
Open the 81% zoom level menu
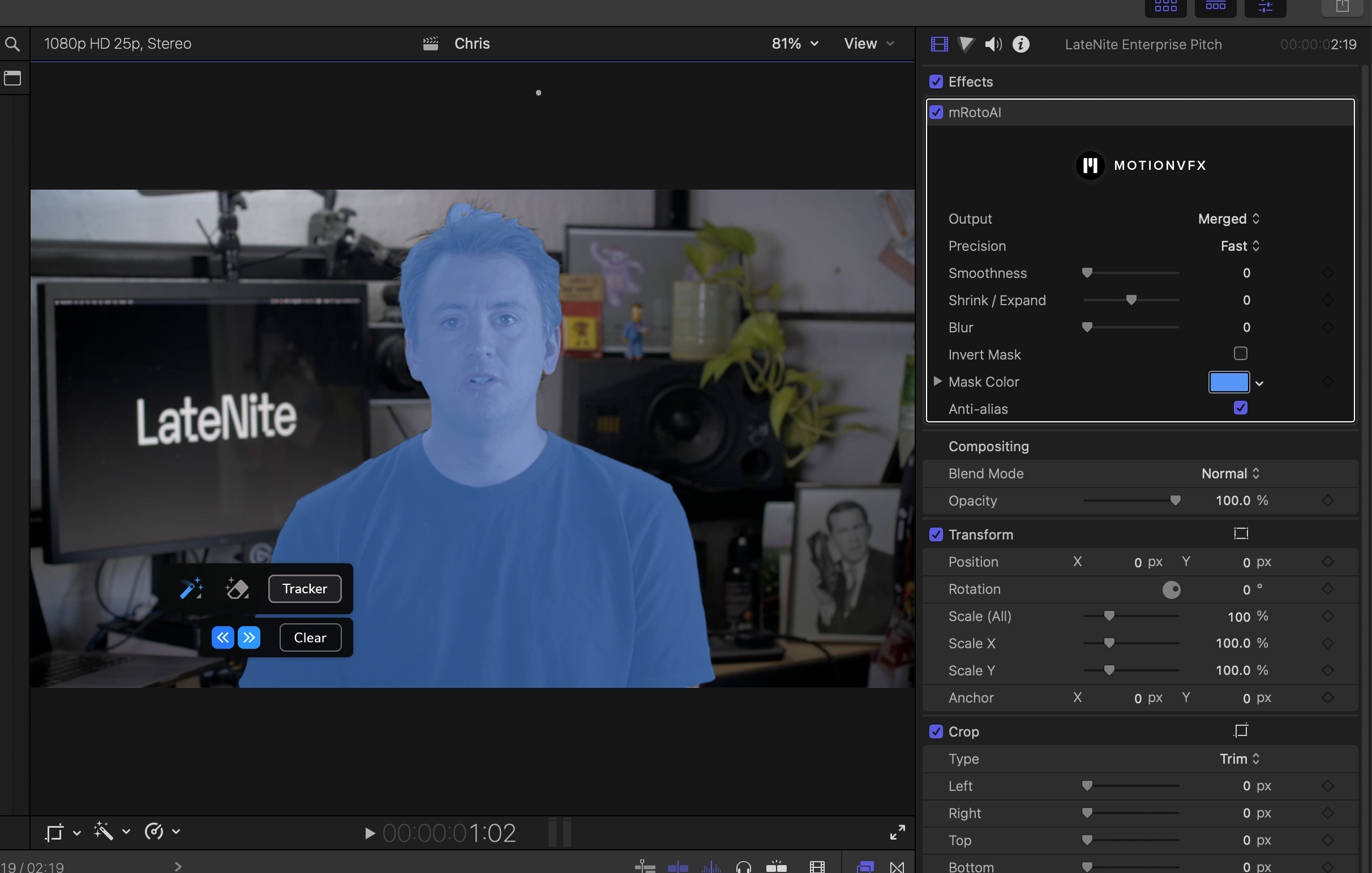coord(795,44)
